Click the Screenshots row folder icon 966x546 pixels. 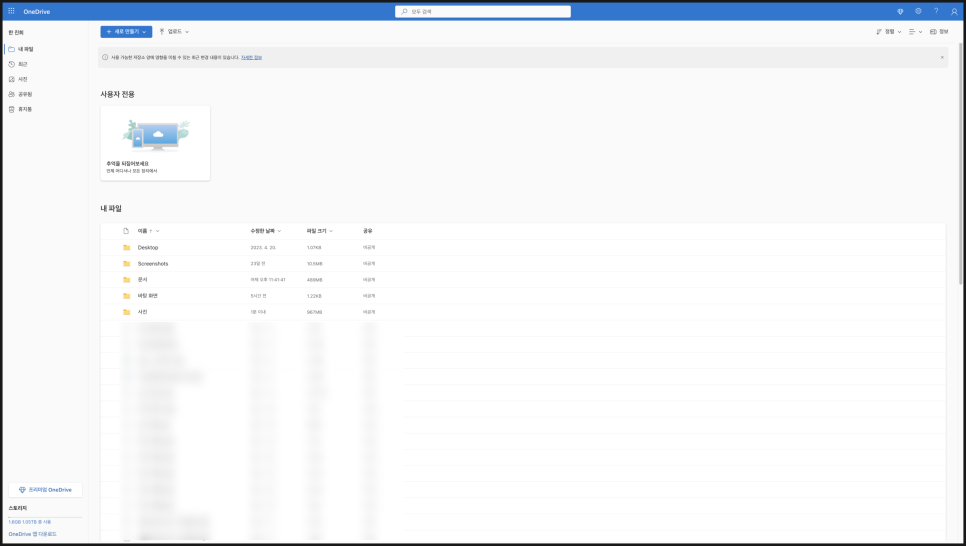point(126,264)
